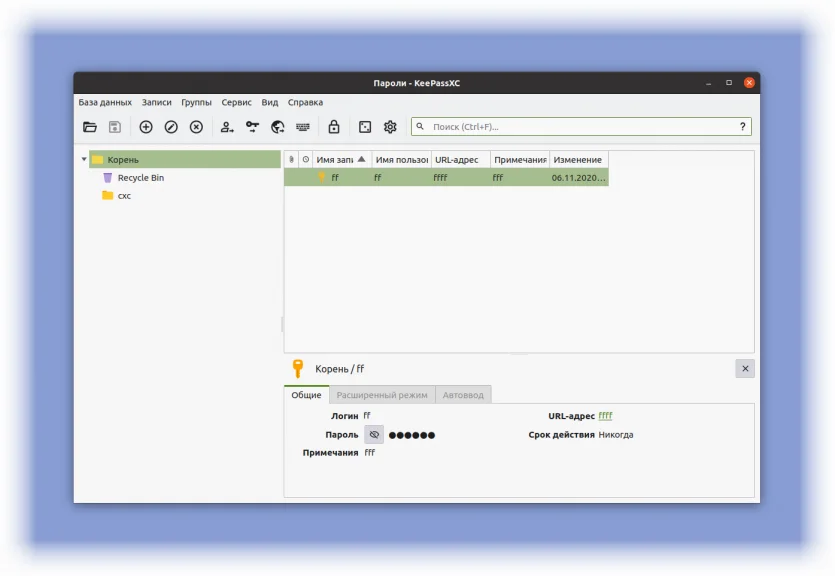Open the Записи menu
The height and width of the screenshot is (576, 835).
(x=157, y=102)
